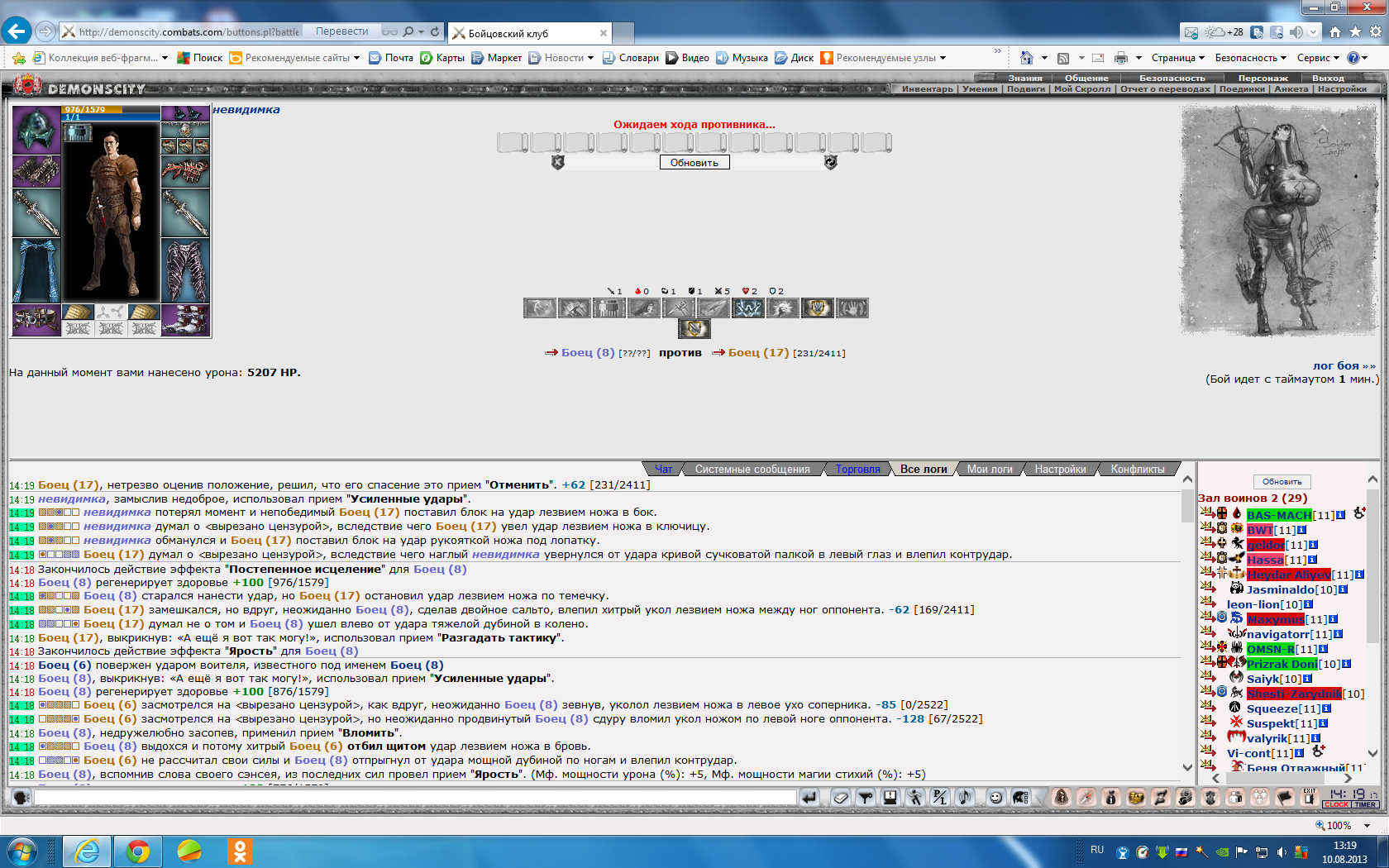Switch to the Системные сообщения tab

pos(752,470)
